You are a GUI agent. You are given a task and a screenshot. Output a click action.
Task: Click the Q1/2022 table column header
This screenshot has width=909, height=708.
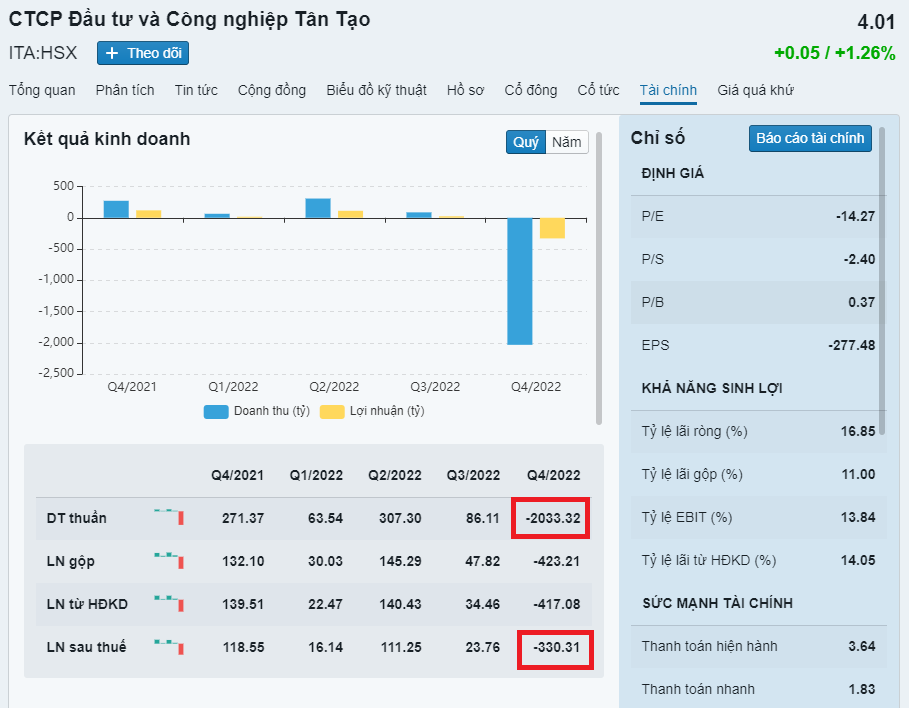(316, 475)
